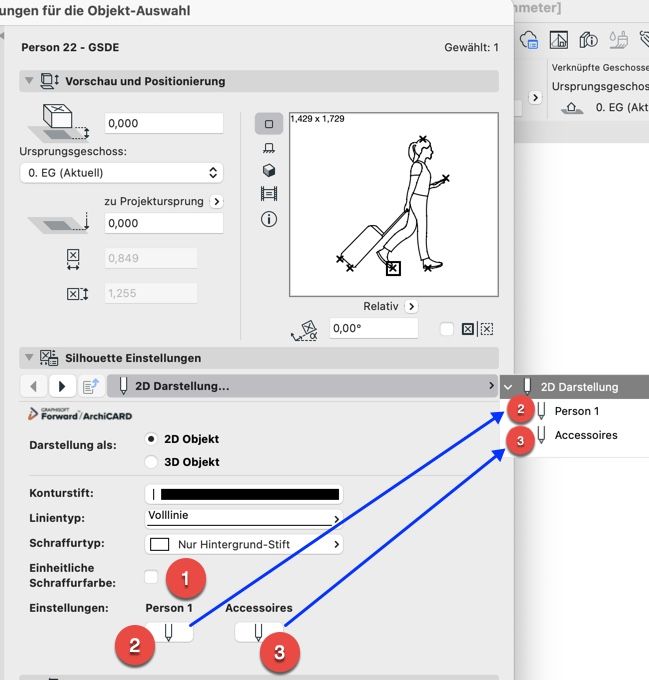This screenshot has height=680, width=649.
Task: Click the floor plan icon in background toolbar
Action: (558, 40)
